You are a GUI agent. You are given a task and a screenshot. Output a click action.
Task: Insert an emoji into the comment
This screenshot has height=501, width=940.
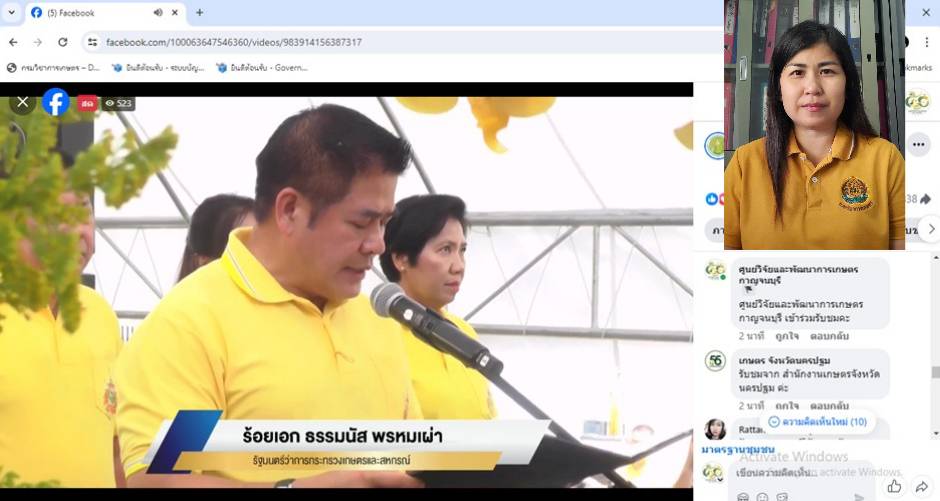pos(762,497)
